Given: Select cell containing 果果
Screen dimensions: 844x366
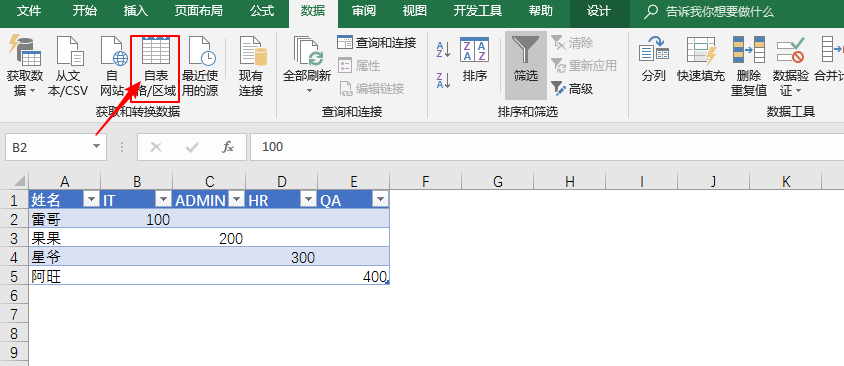Looking at the screenshot, I should click(x=65, y=238).
